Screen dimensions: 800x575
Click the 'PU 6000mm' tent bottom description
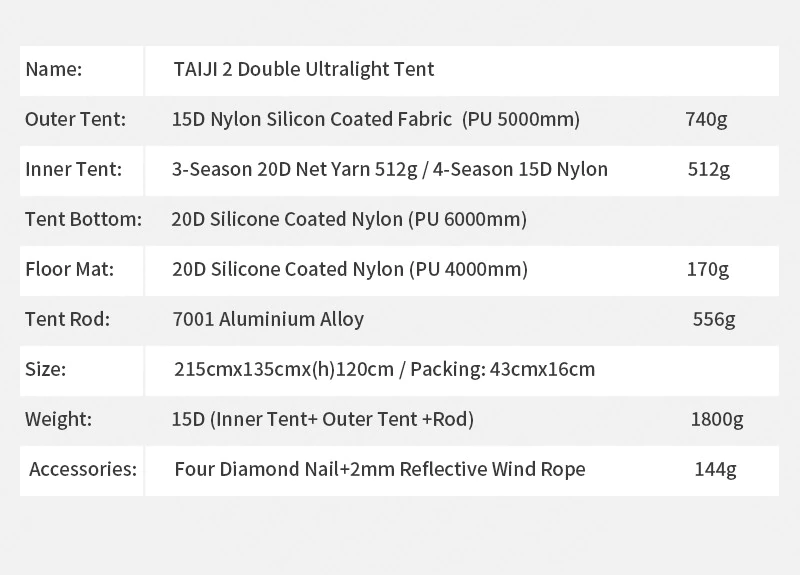pyautogui.click(x=467, y=219)
